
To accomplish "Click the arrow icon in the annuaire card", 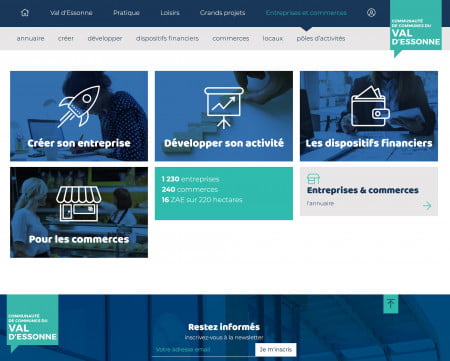I will click(427, 206).
